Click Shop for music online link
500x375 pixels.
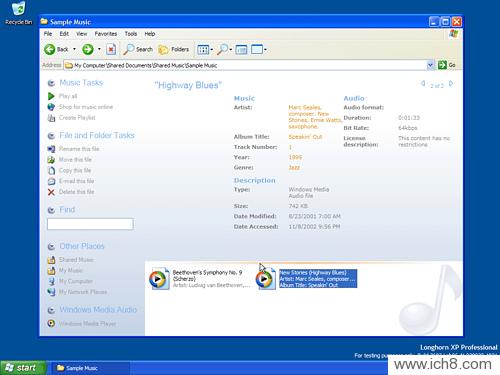(x=86, y=107)
